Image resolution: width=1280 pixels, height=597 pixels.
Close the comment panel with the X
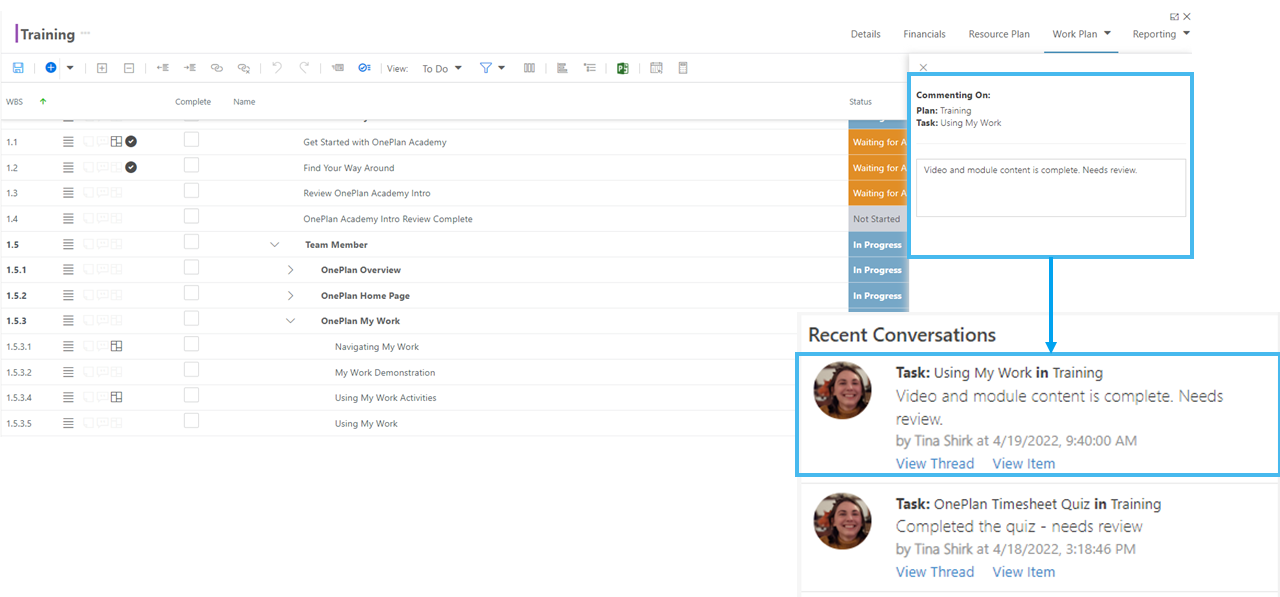(x=923, y=67)
